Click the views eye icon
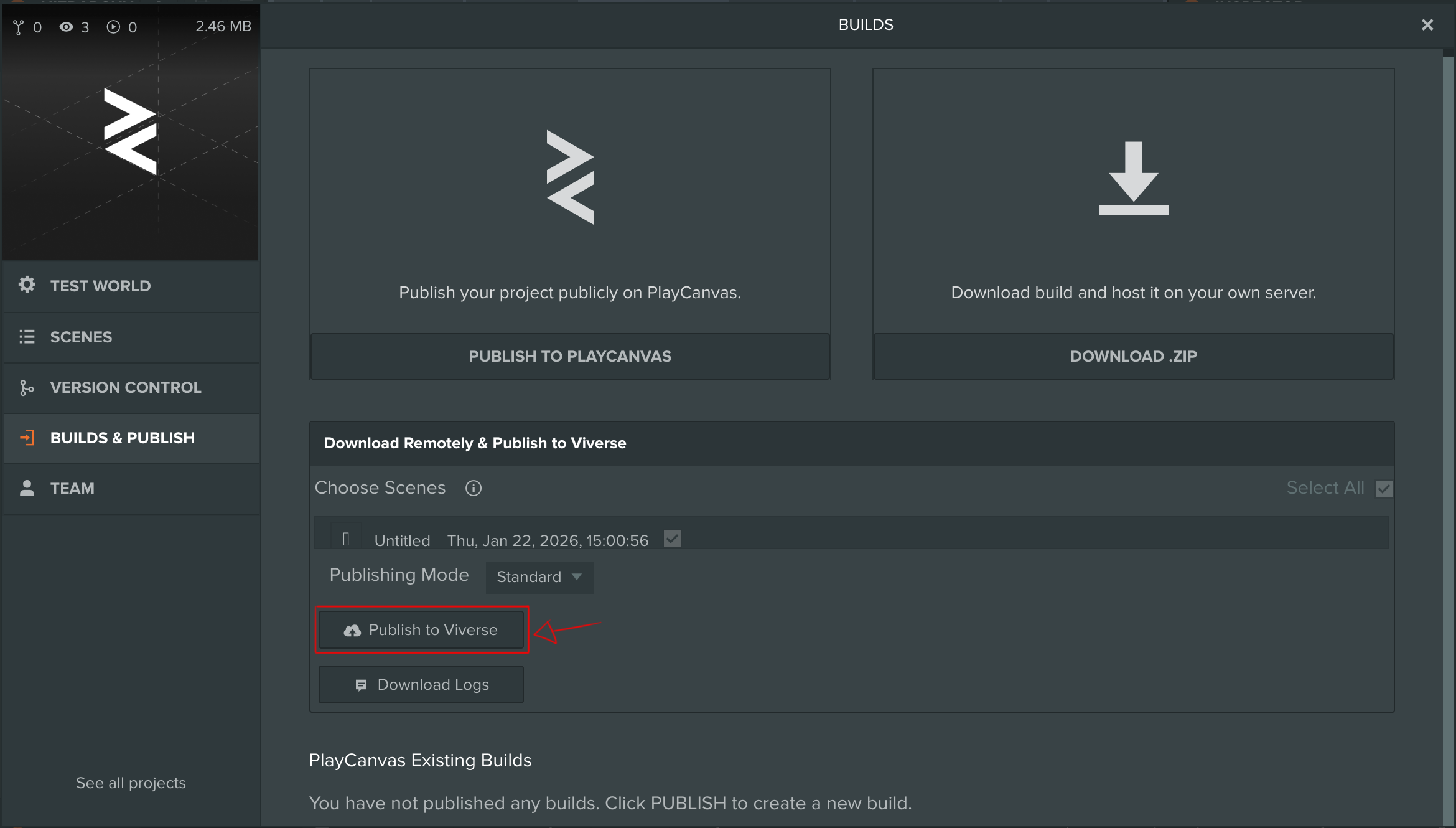 point(66,27)
